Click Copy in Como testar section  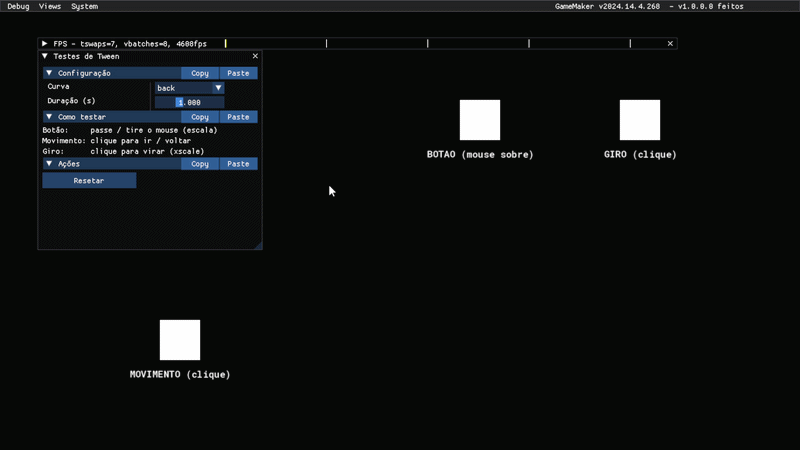[x=200, y=117]
